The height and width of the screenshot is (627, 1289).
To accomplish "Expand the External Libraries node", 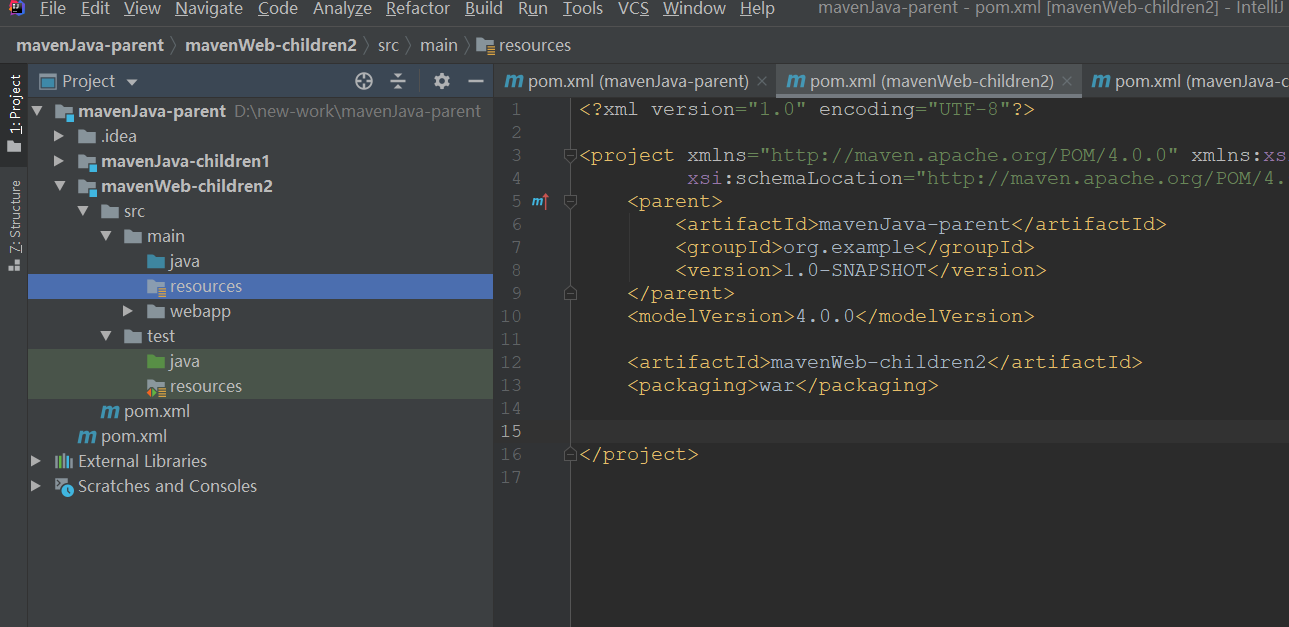I will pyautogui.click(x=37, y=461).
